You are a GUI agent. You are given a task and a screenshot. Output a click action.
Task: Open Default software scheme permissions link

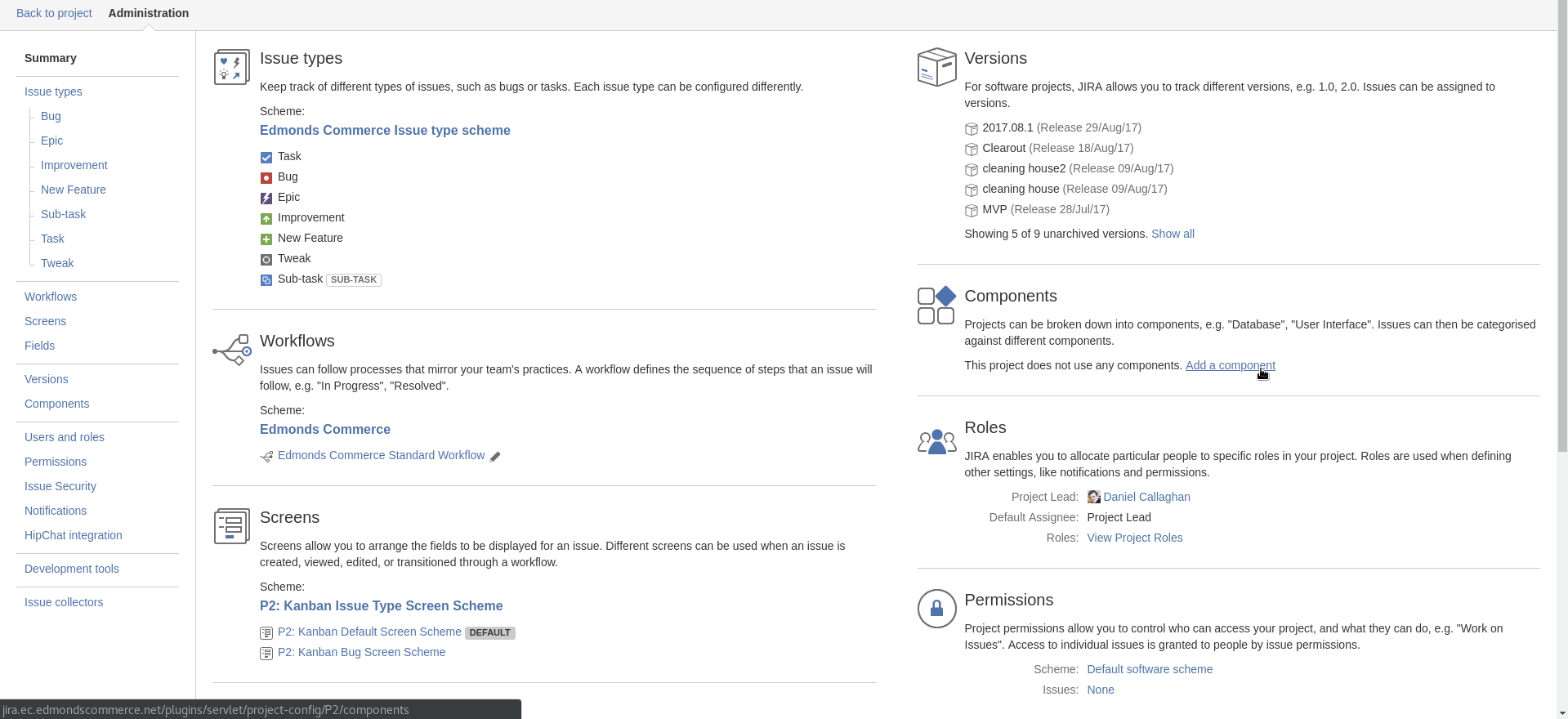click(x=1150, y=669)
